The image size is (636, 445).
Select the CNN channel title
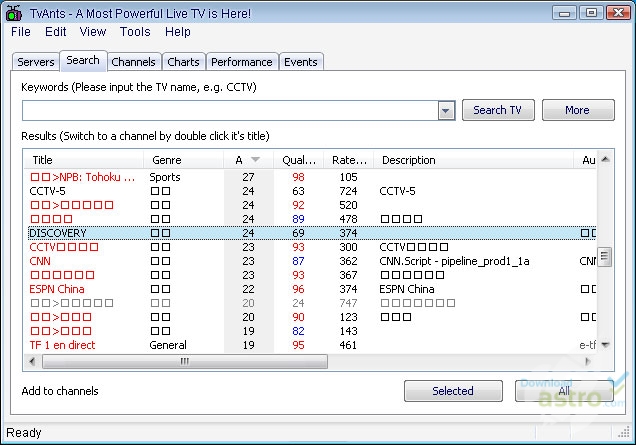coord(40,261)
